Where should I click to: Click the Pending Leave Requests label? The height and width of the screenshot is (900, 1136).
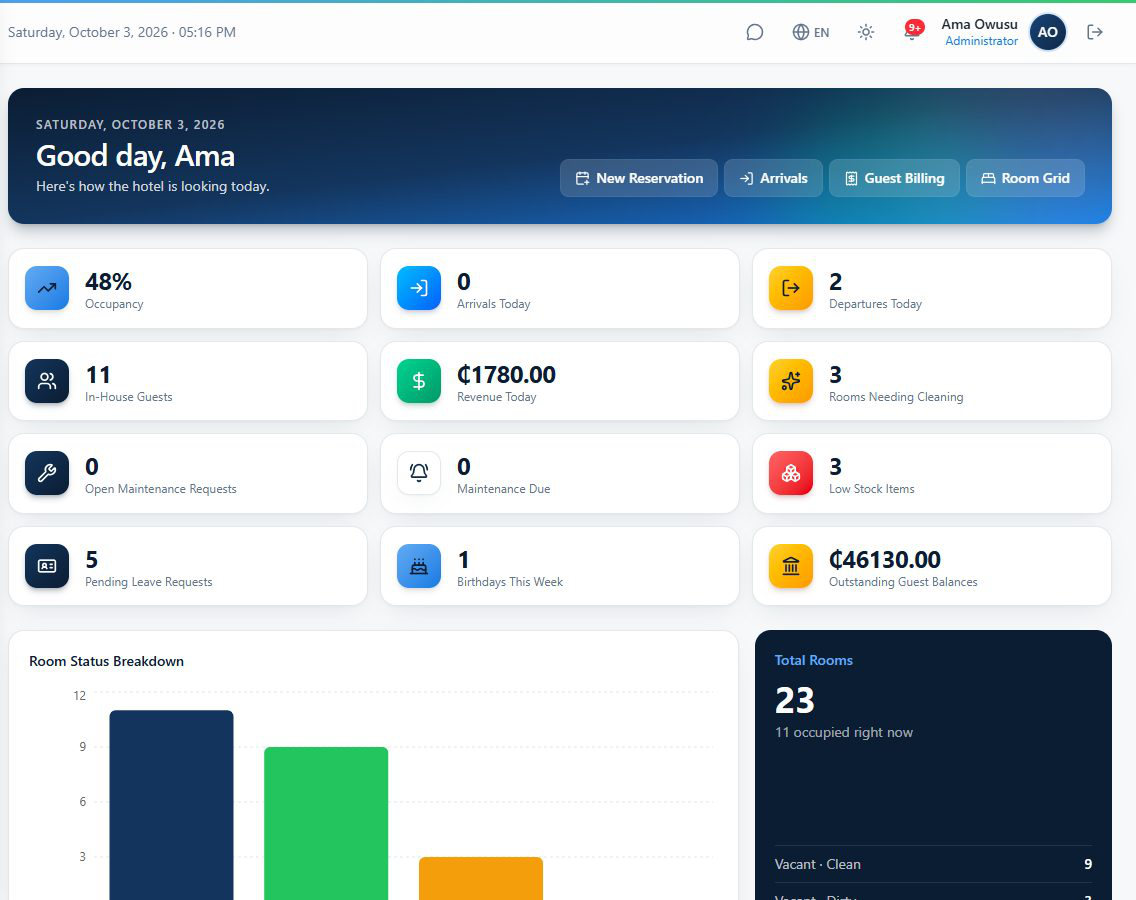tap(149, 582)
